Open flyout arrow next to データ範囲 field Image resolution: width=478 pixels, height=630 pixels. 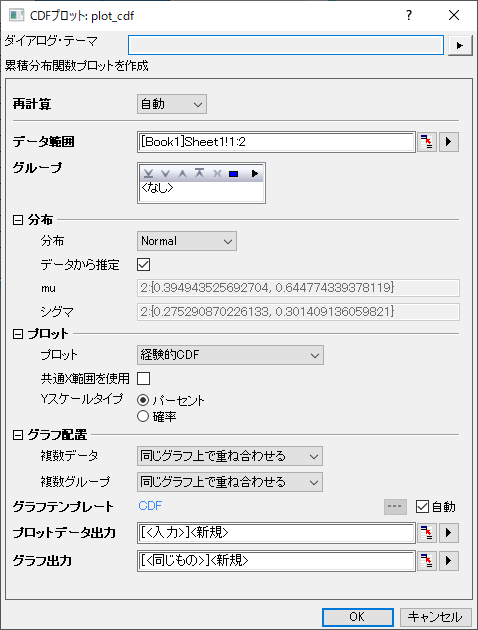[449, 142]
